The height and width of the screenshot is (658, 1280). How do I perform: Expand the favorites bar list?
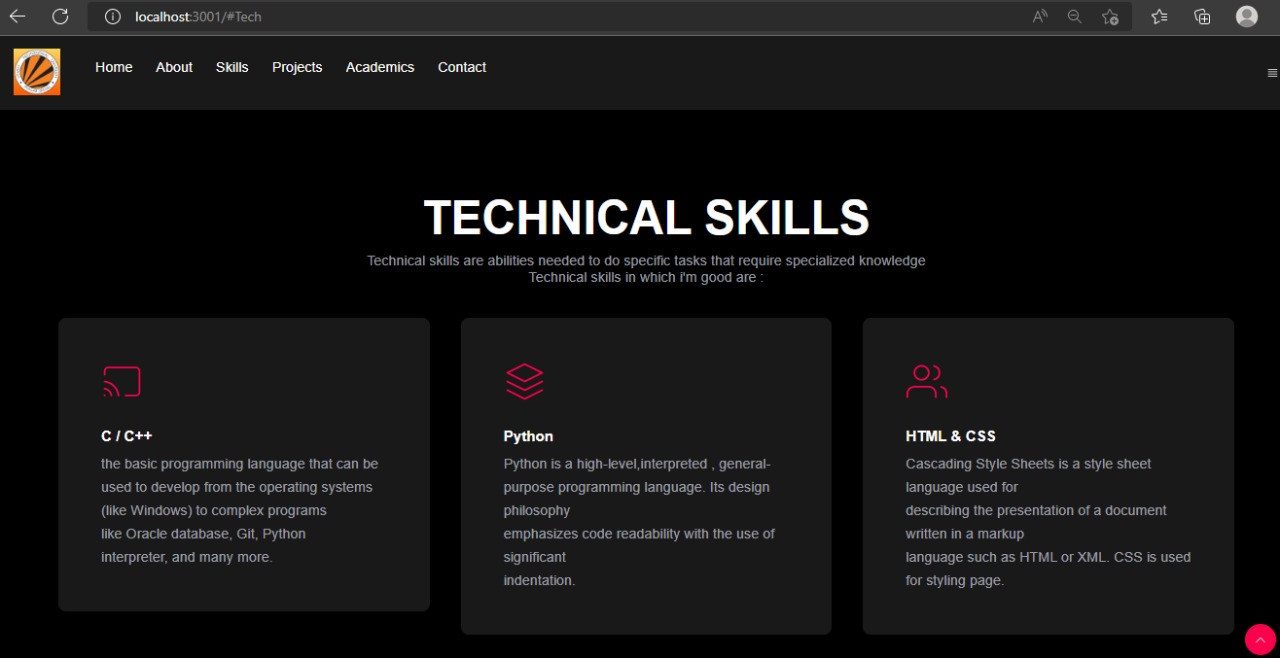pos(1158,16)
